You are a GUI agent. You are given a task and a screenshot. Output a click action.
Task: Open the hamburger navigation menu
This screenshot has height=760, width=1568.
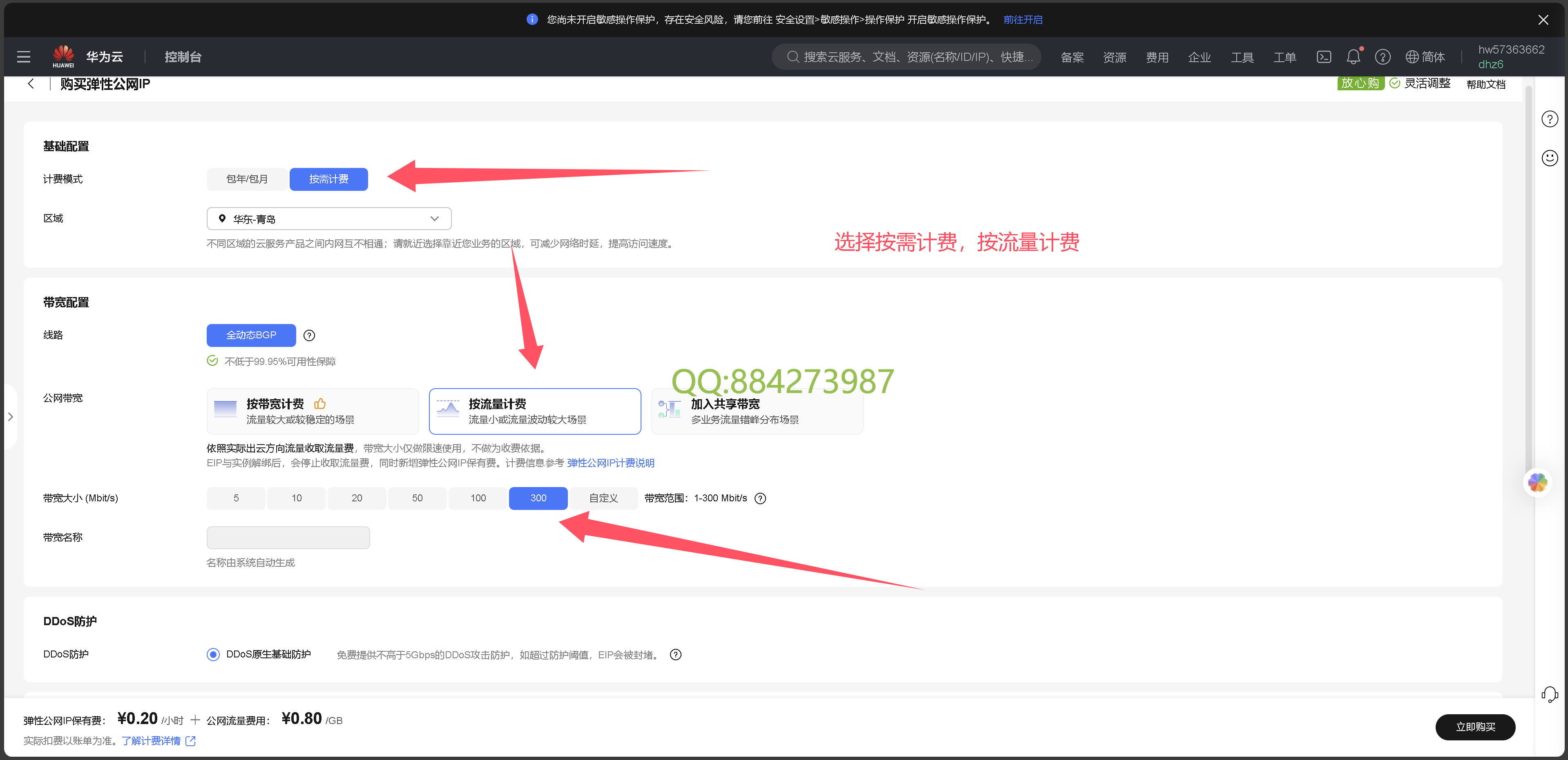[x=24, y=57]
